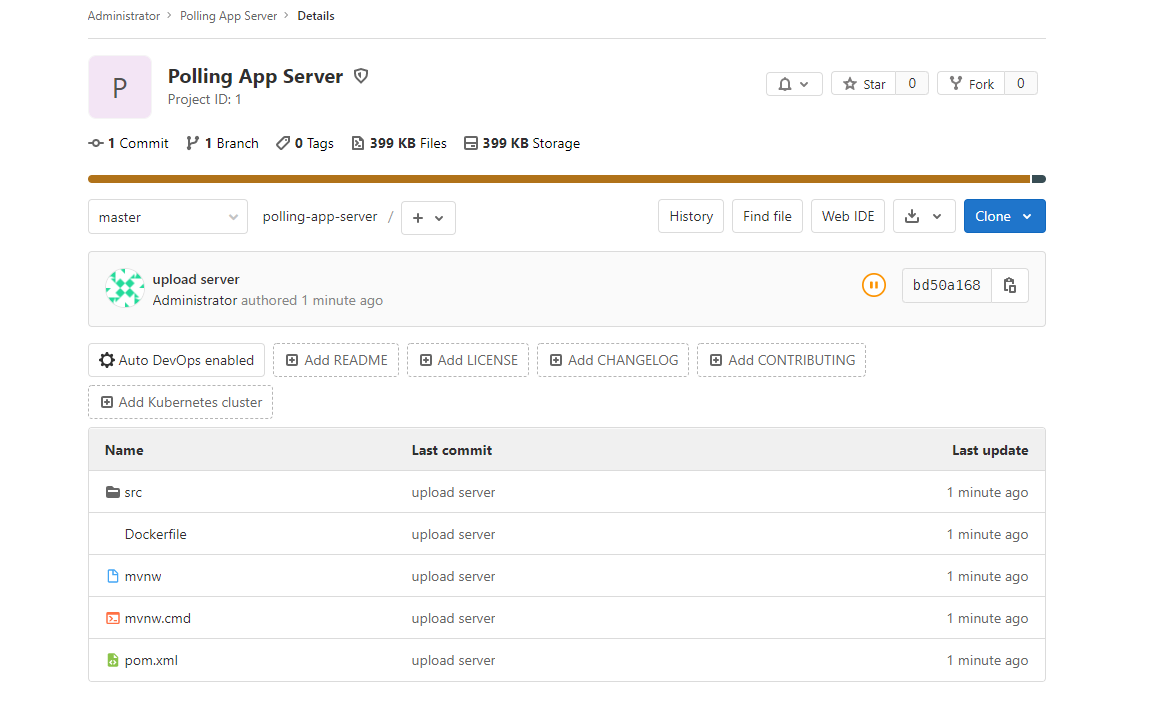The width and height of the screenshot is (1149, 725).
Task: Open the commit History button
Action: point(691,216)
